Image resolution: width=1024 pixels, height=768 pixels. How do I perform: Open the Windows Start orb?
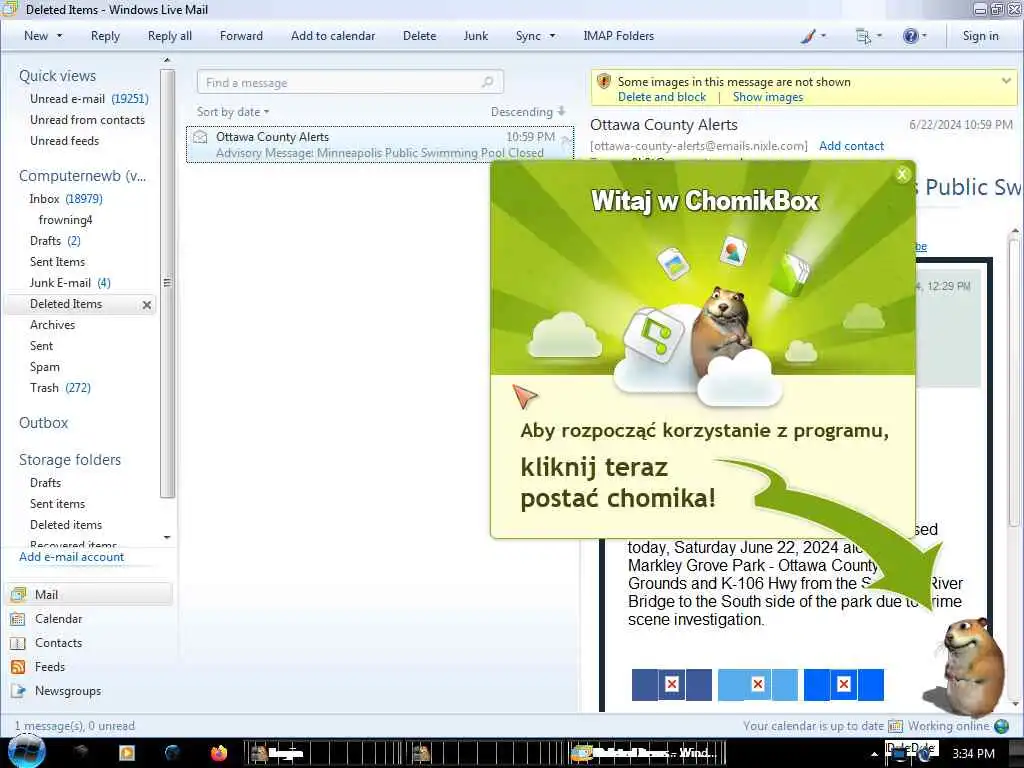pyautogui.click(x=26, y=752)
